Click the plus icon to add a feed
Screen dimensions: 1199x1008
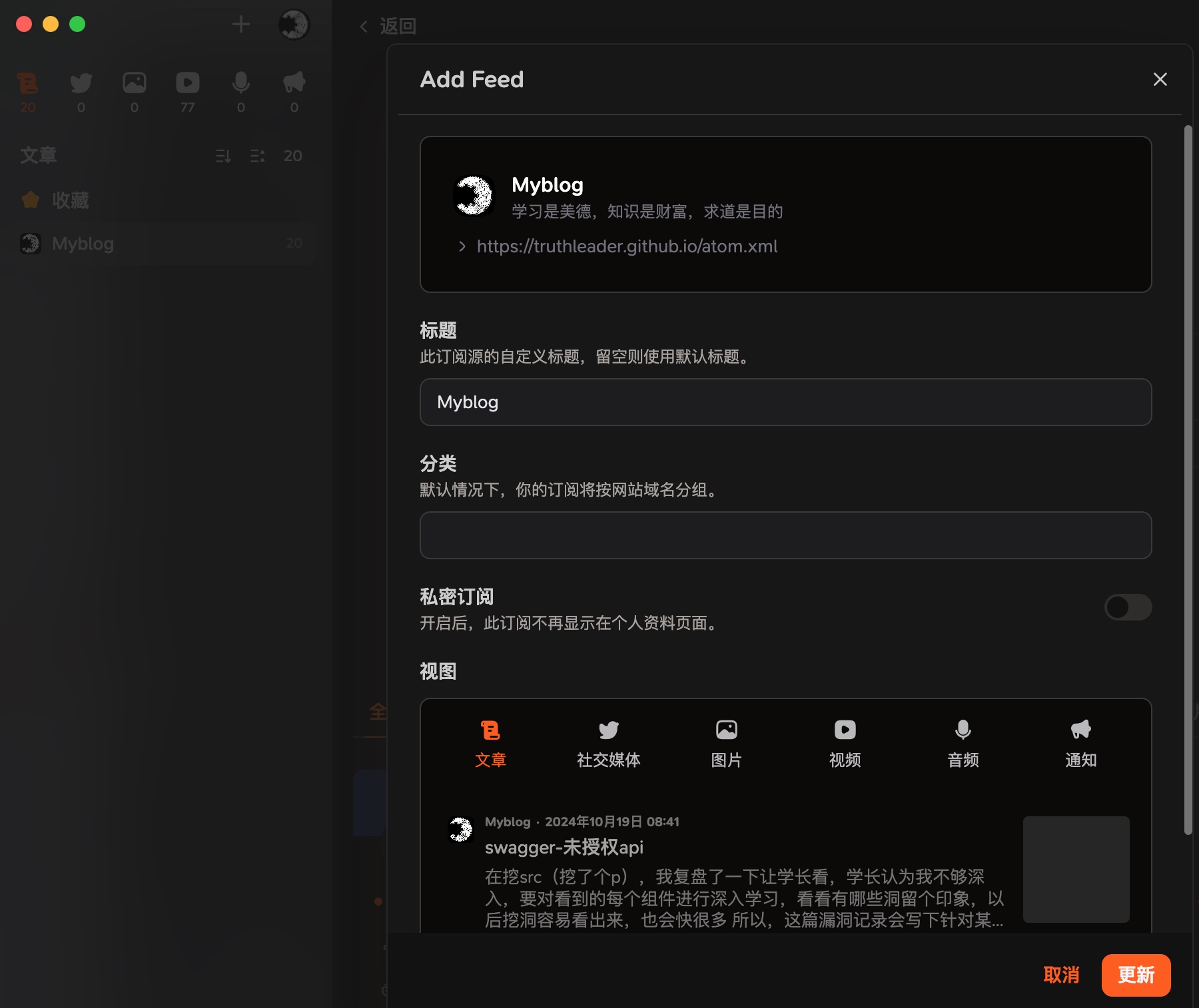point(241,24)
